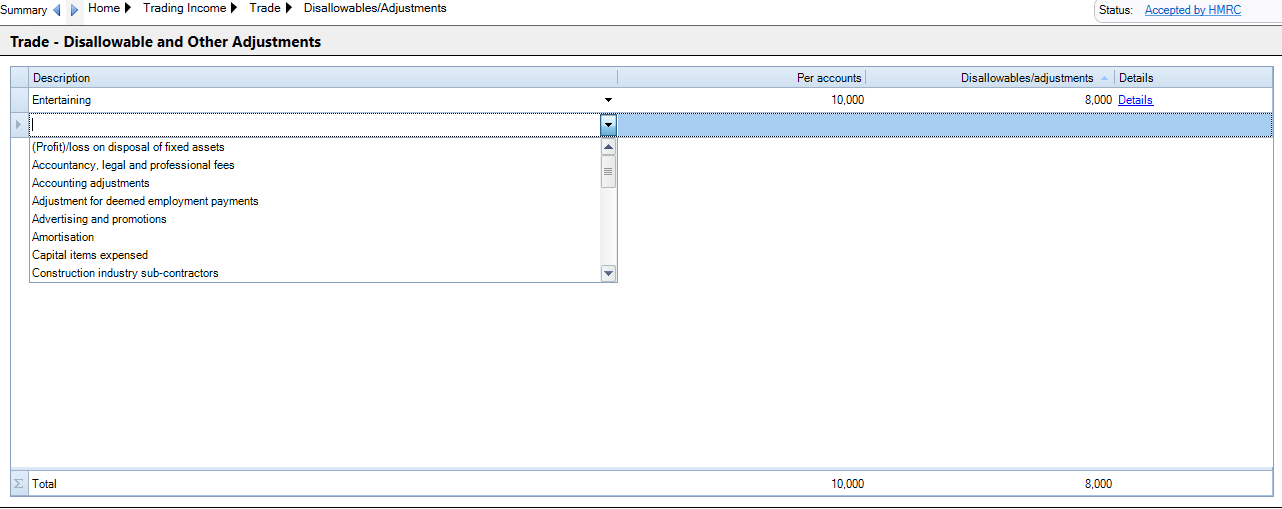This screenshot has width=1282, height=509.
Task: Open the Accepted by HMRC status link
Action: point(1193,10)
